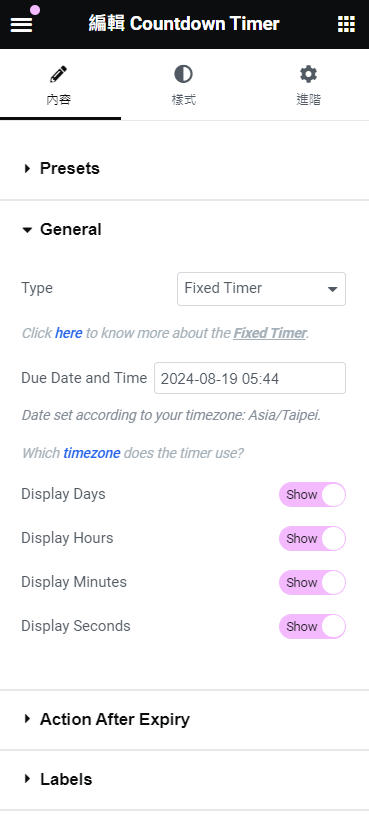
Task: Open the hamburger menu icon
Action: [x=21, y=24]
